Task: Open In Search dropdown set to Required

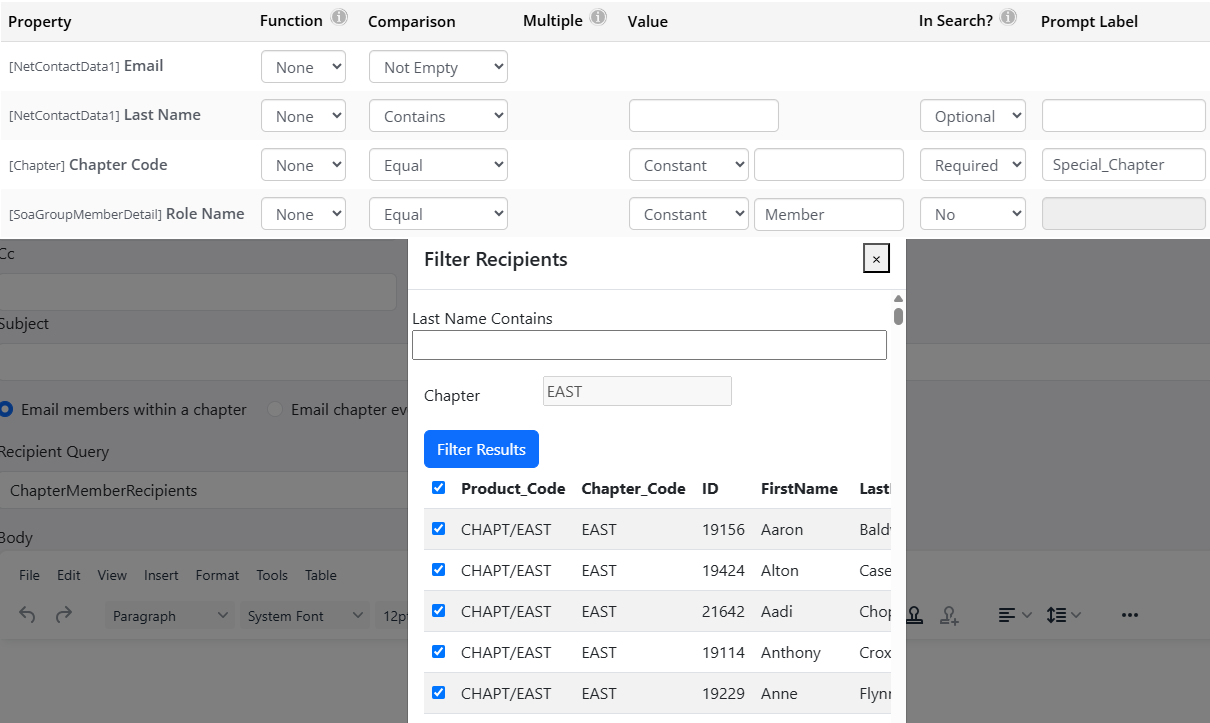Action: click(x=972, y=165)
